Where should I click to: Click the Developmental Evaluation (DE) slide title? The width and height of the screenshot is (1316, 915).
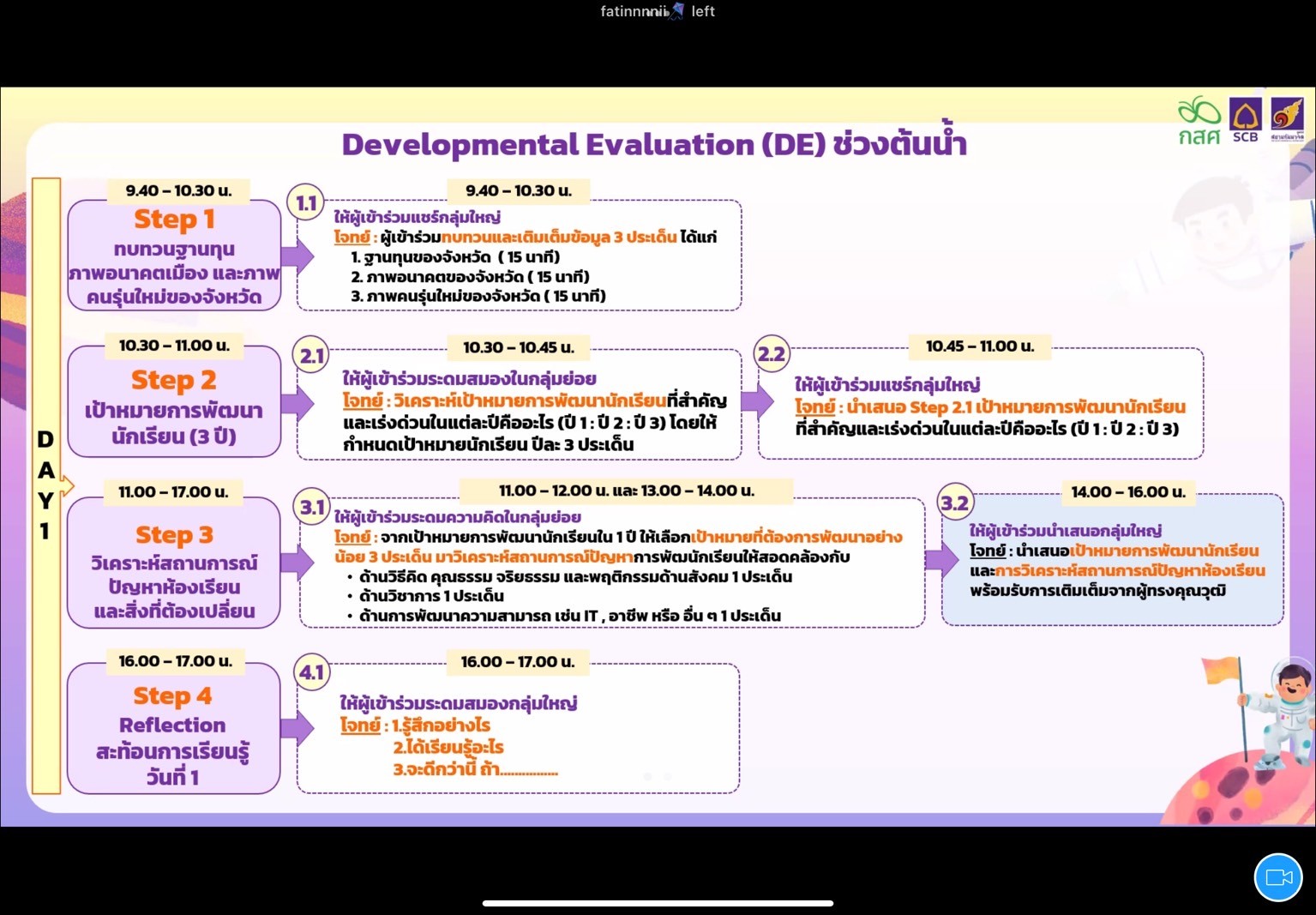tap(653, 144)
